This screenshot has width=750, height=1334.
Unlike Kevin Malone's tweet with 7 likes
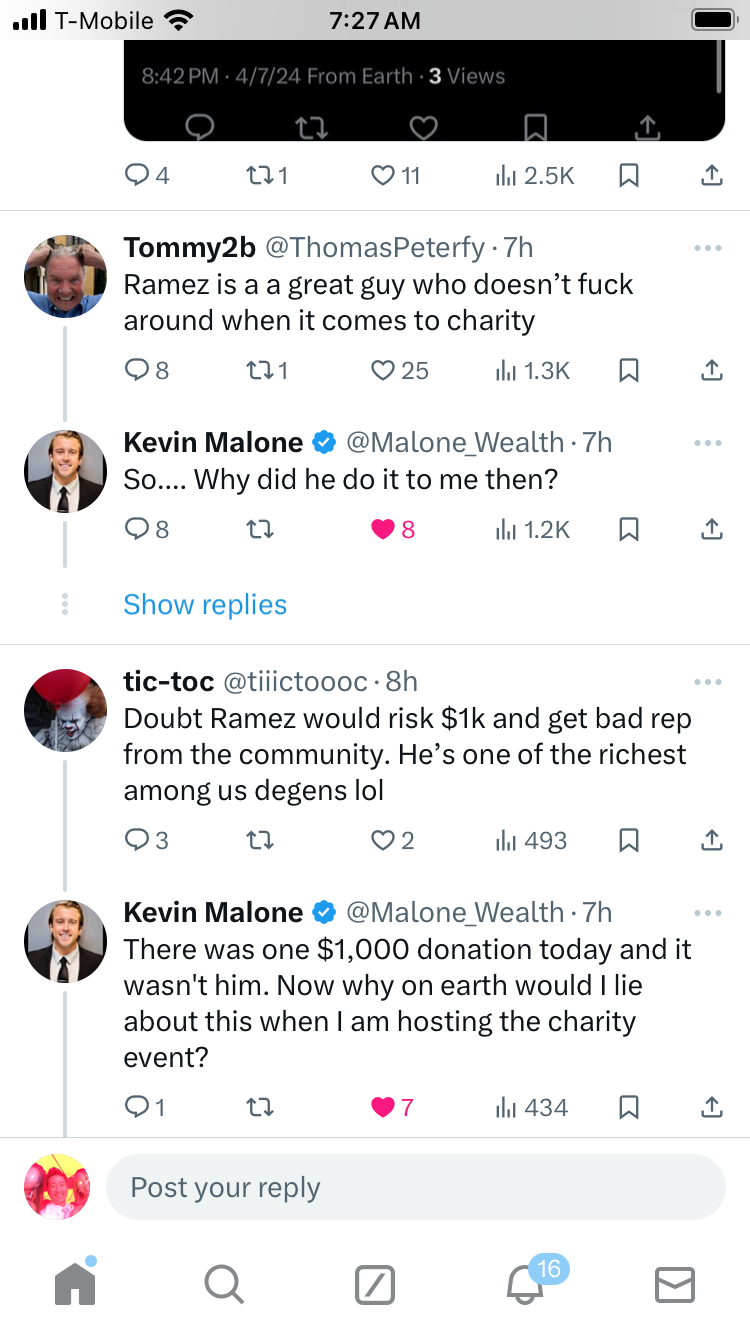[384, 1108]
